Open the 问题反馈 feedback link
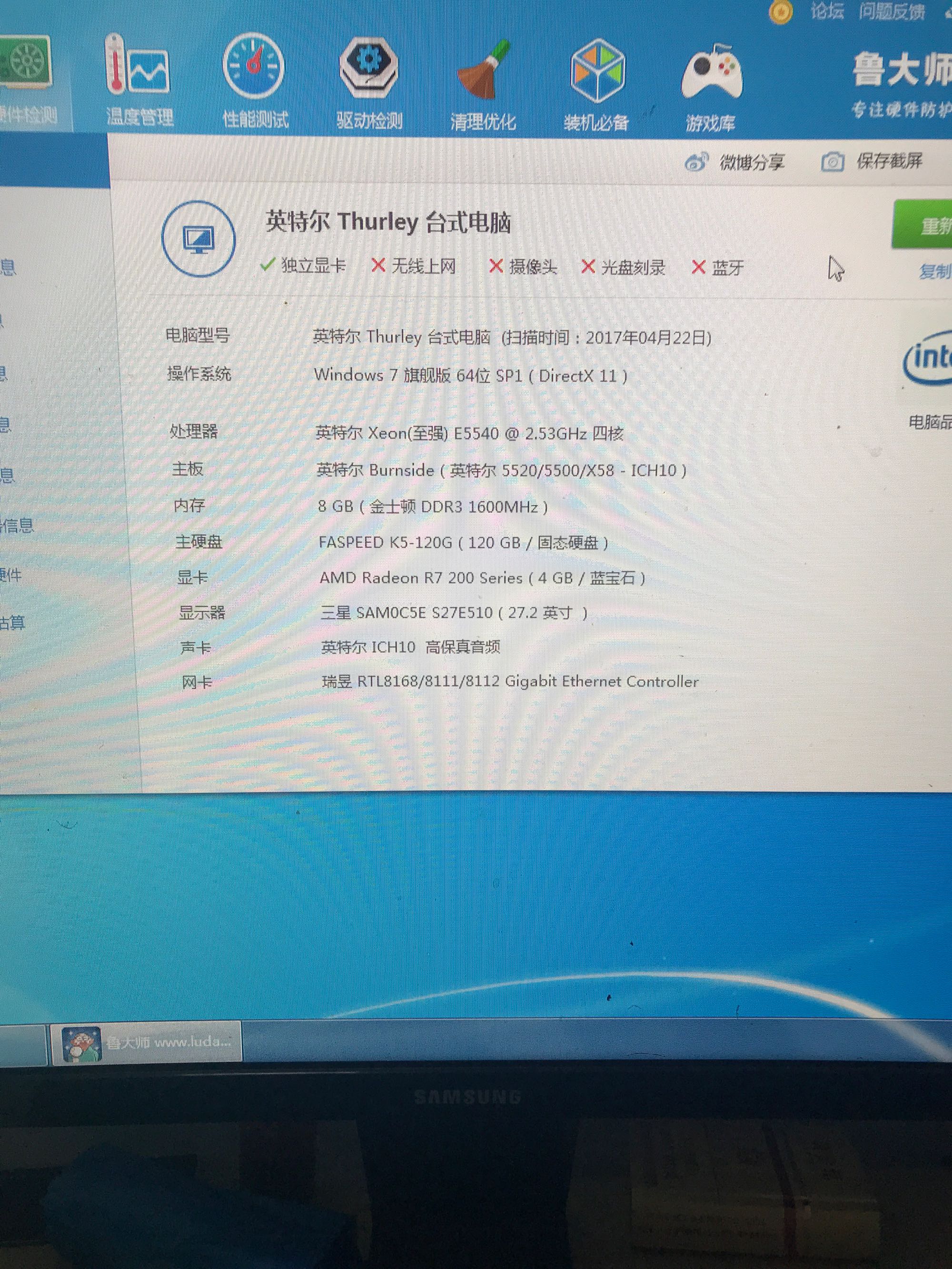 892,11
